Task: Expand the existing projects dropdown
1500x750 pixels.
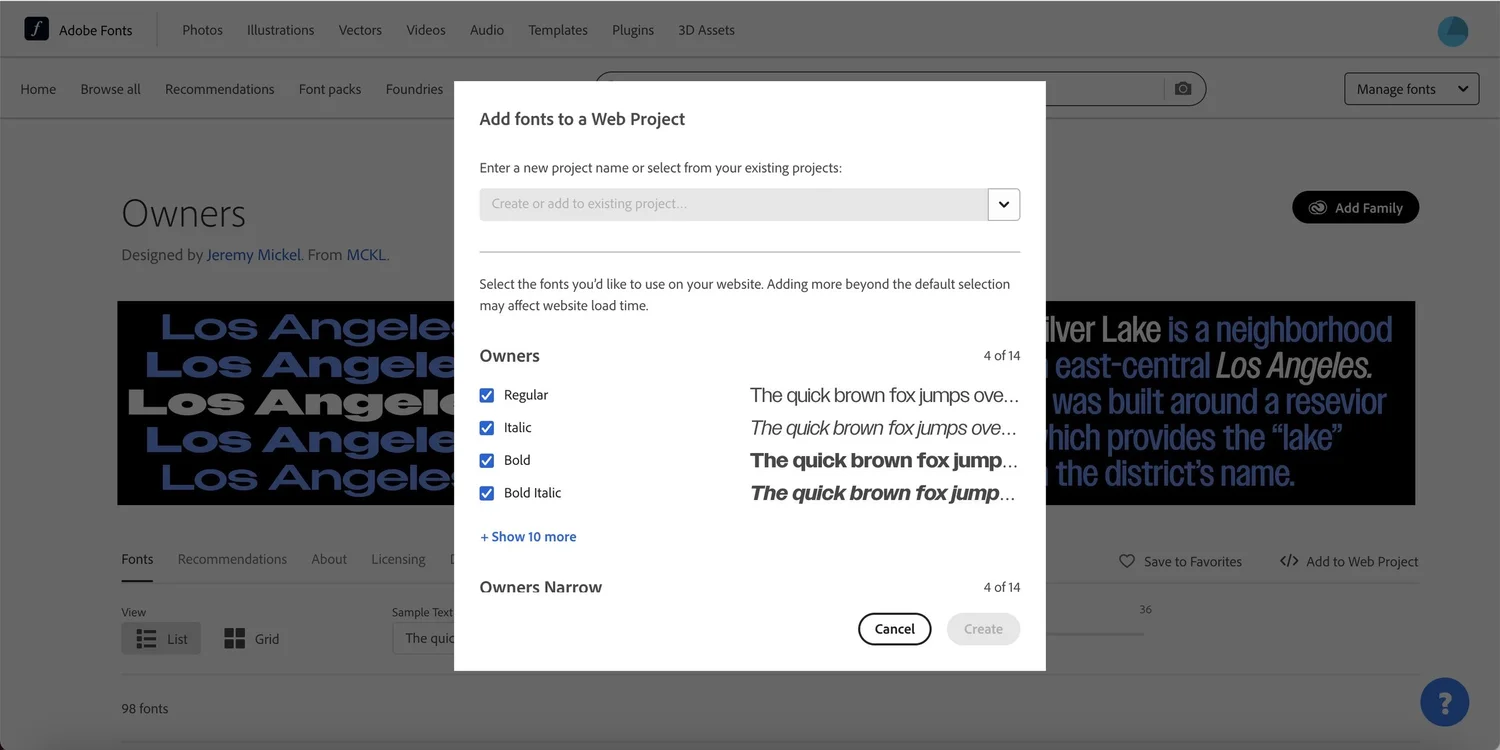Action: click(1004, 204)
